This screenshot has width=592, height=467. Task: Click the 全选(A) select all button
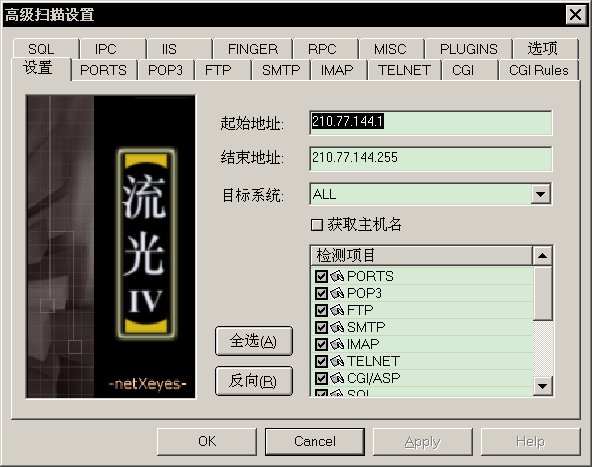(x=254, y=341)
